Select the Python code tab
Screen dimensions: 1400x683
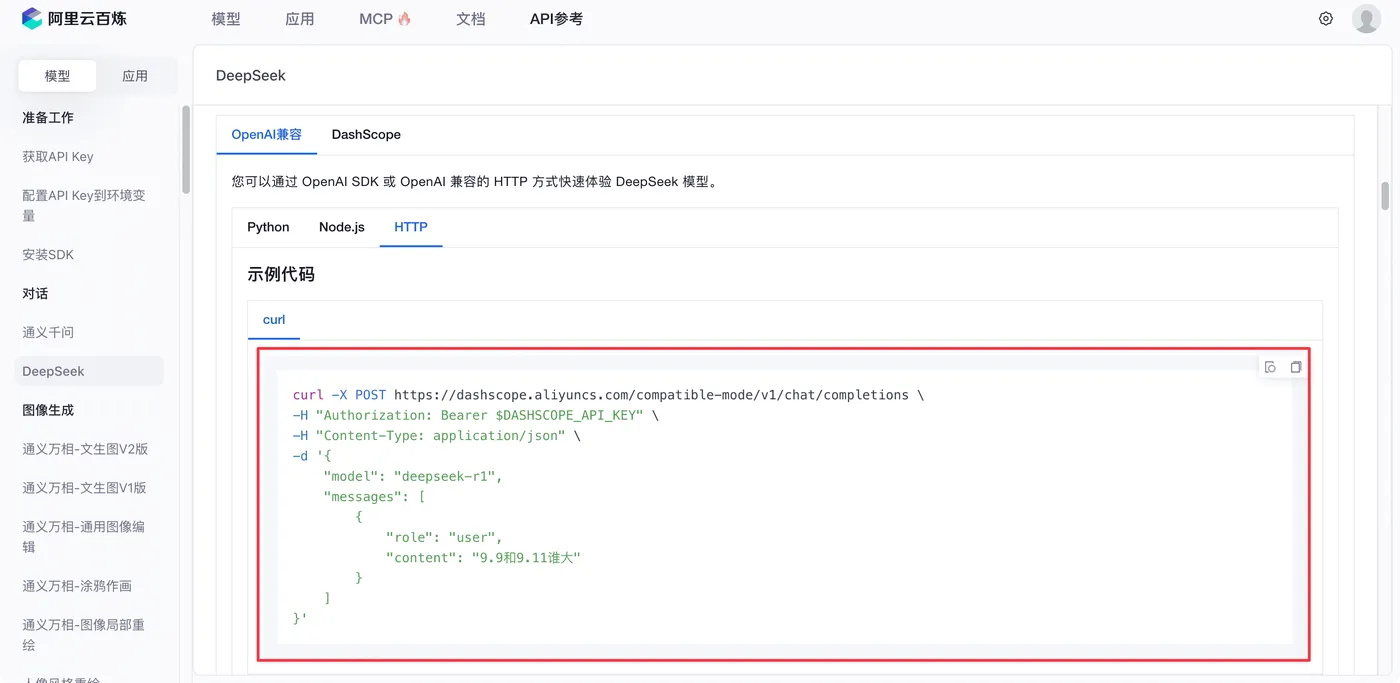[268, 227]
